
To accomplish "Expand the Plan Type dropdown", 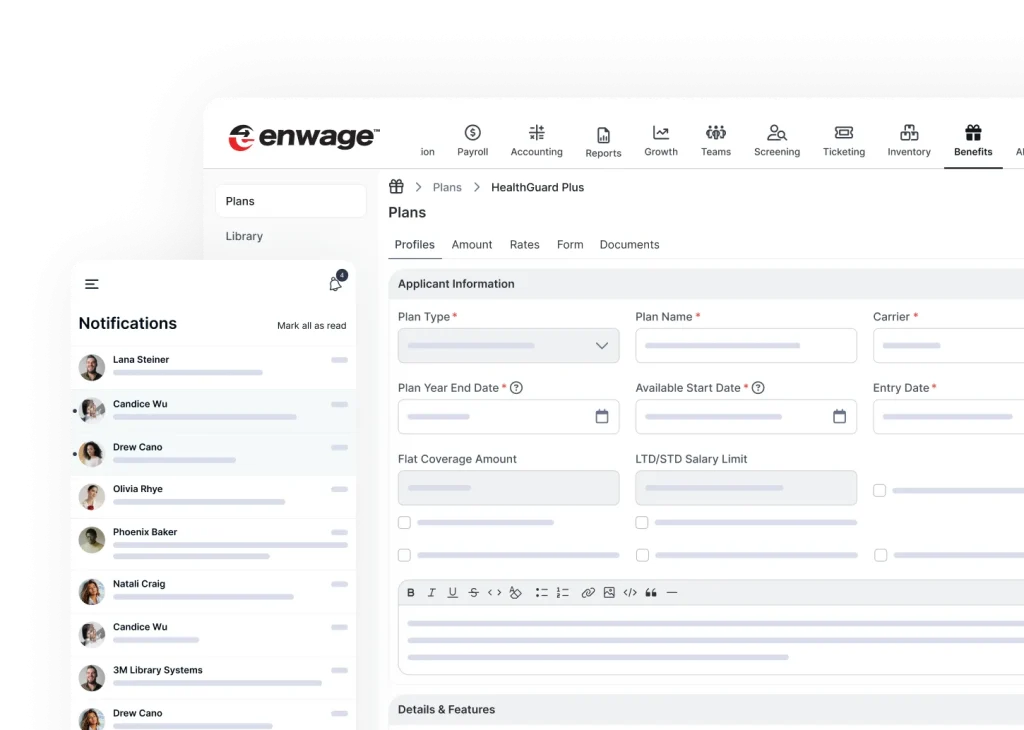I will 601,346.
